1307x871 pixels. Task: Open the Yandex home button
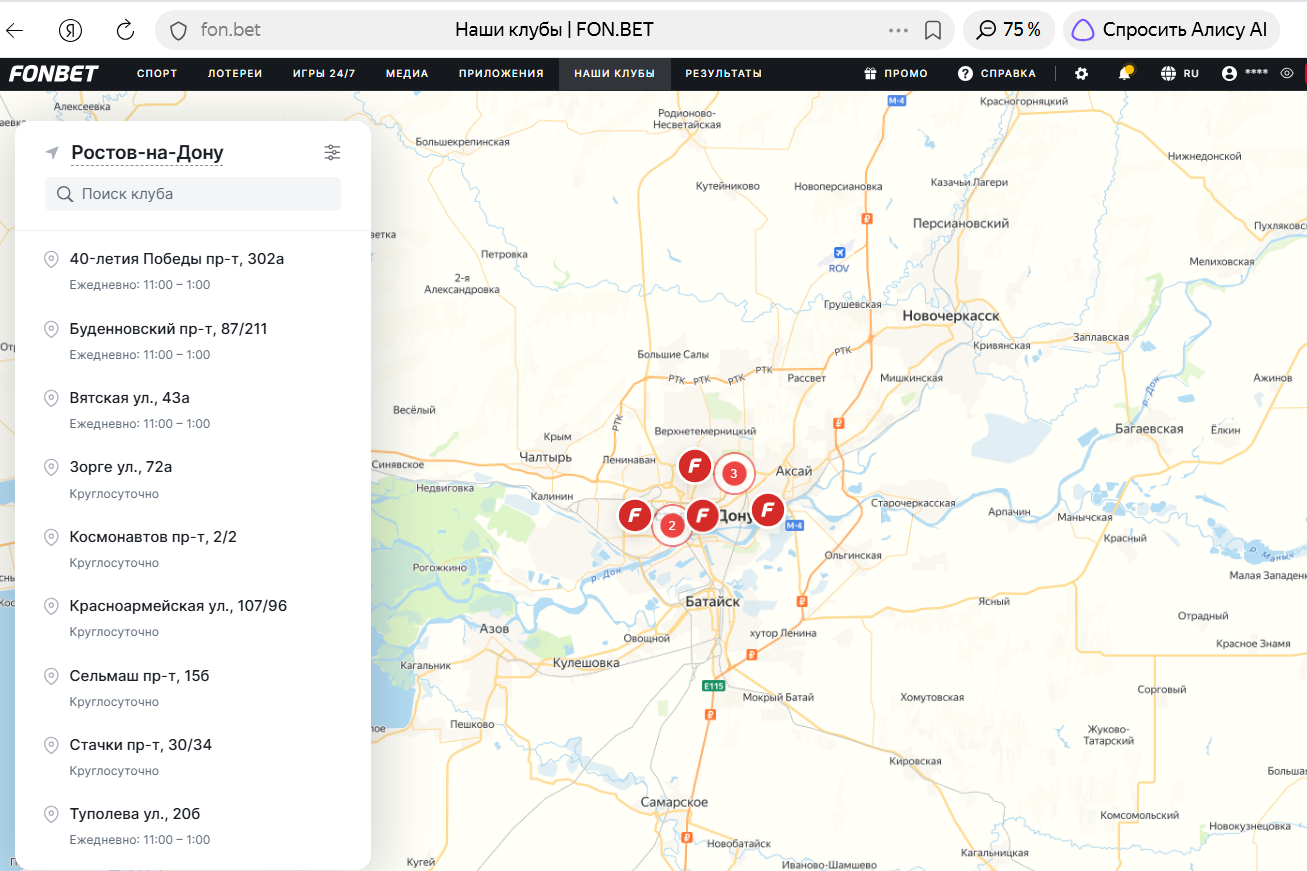[x=70, y=30]
